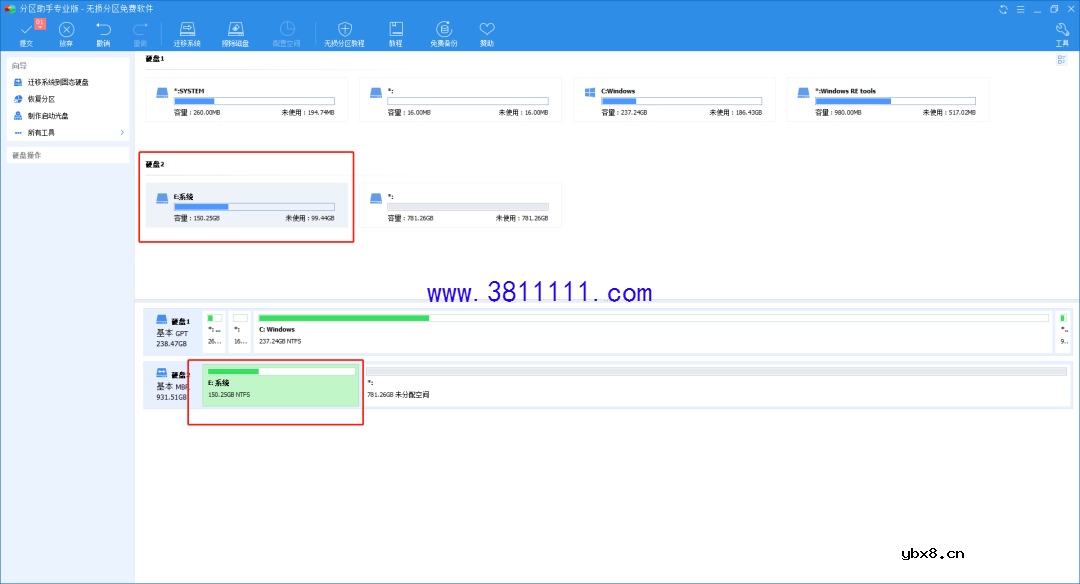Toggle the disk list view mode icon
Viewport: 1080px width, 584px height.
click(x=1062, y=60)
